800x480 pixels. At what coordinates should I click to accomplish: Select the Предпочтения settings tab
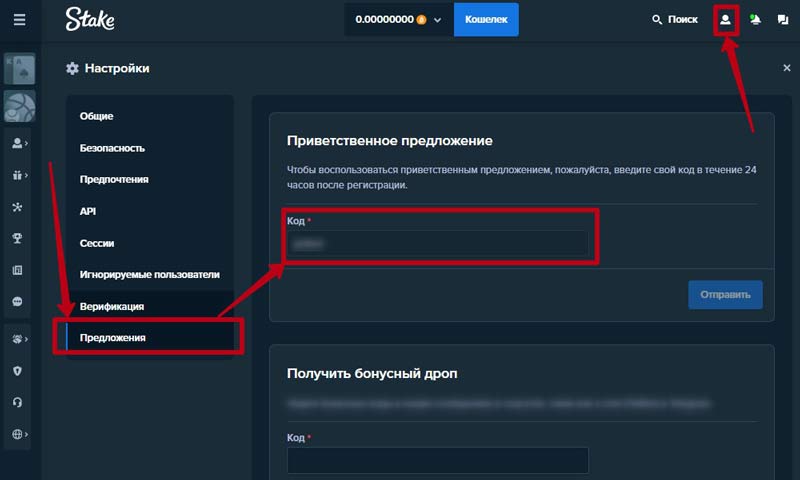150,179
